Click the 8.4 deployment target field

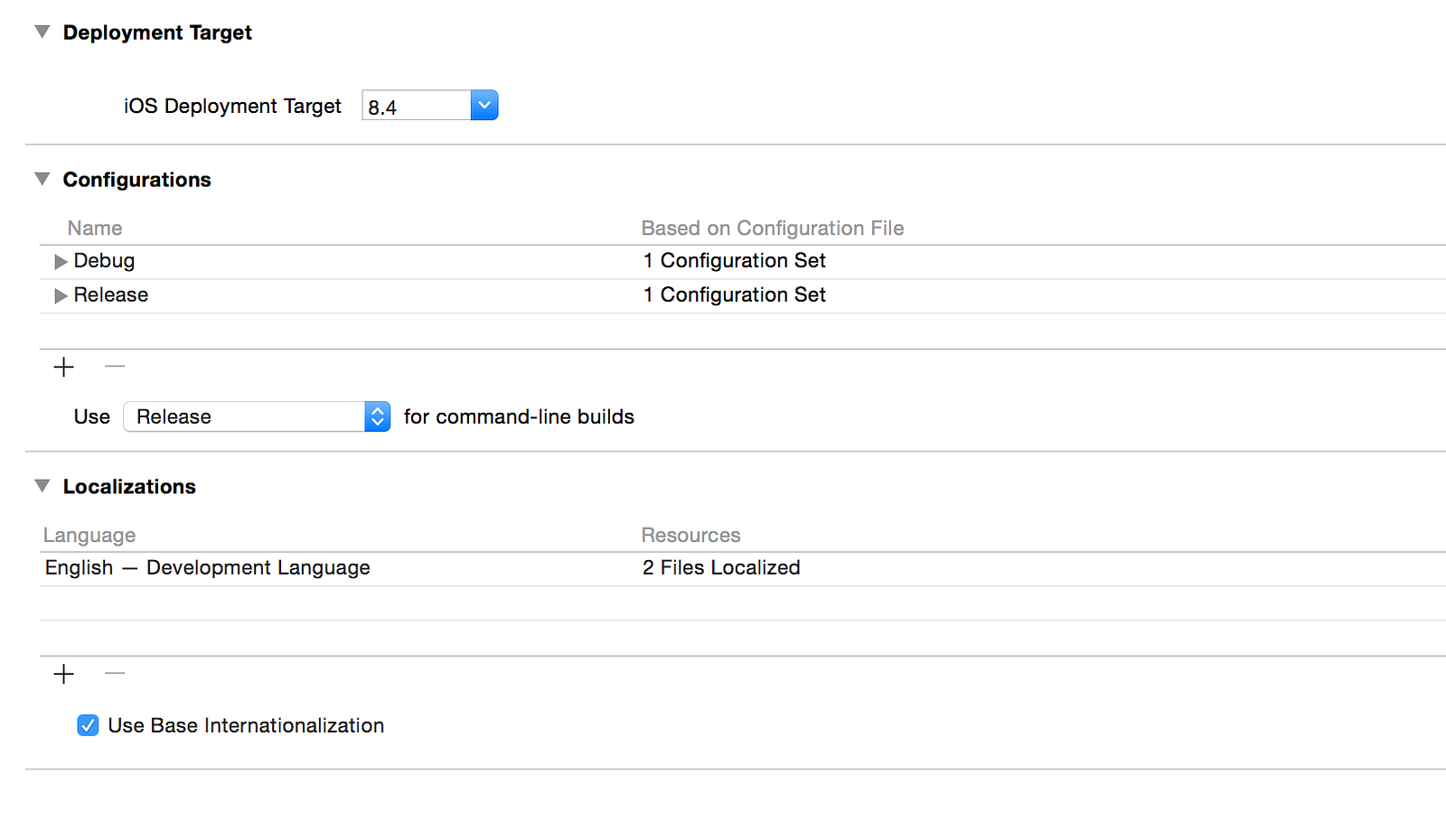[416, 107]
